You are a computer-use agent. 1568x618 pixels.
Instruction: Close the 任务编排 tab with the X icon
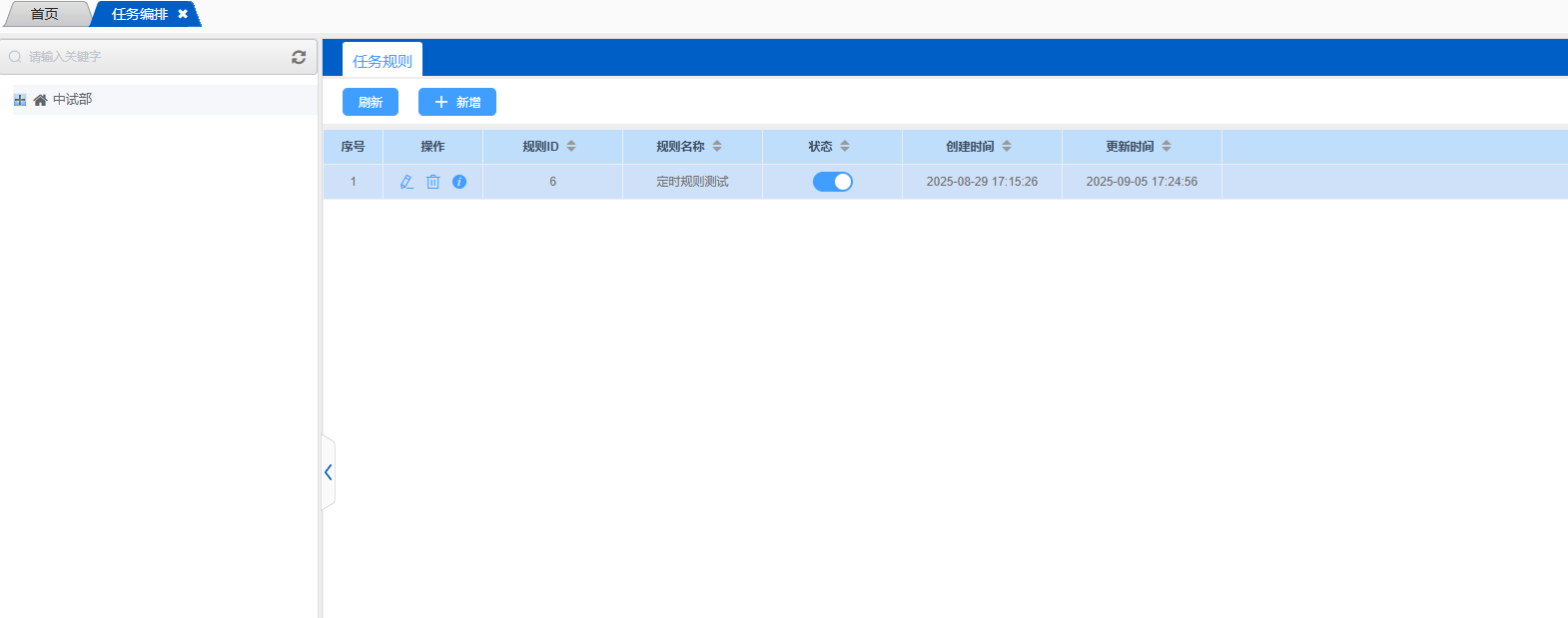coord(183,14)
